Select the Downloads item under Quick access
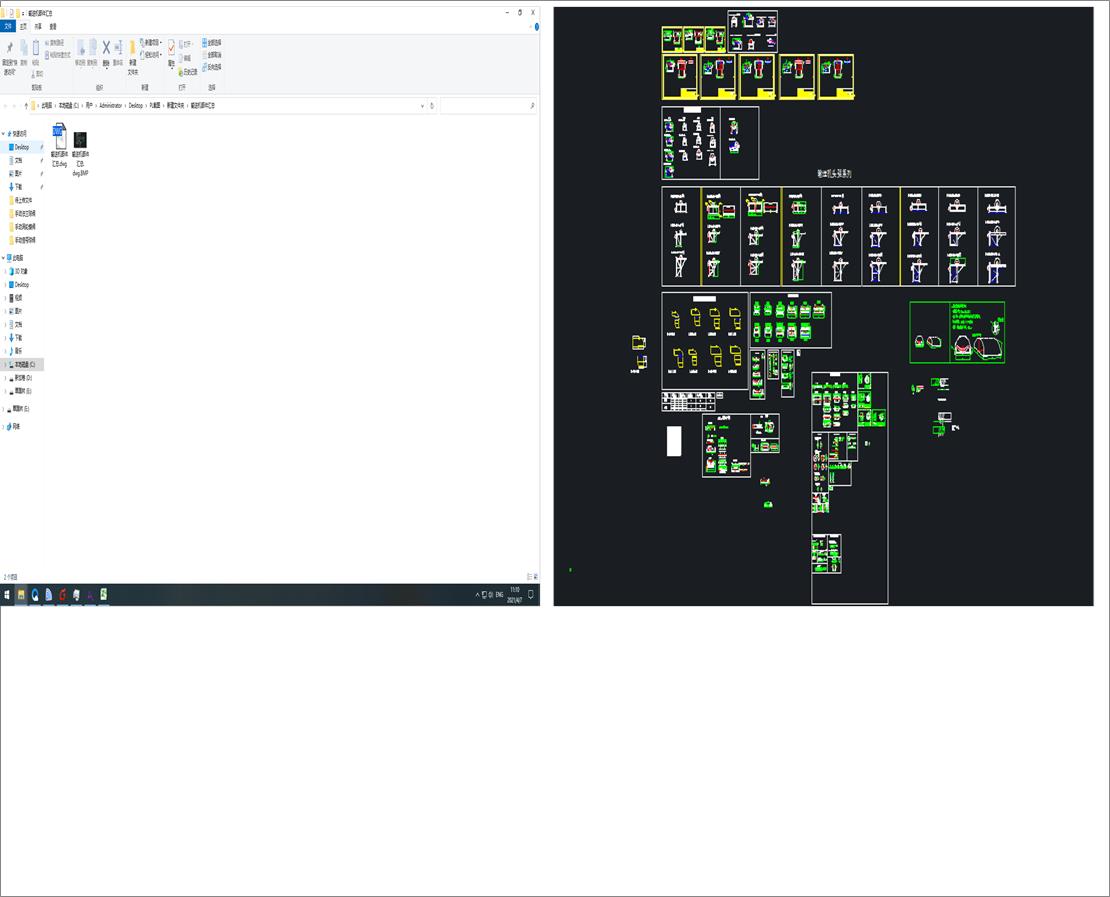Viewport: 1110px width, 897px height. pos(18,187)
